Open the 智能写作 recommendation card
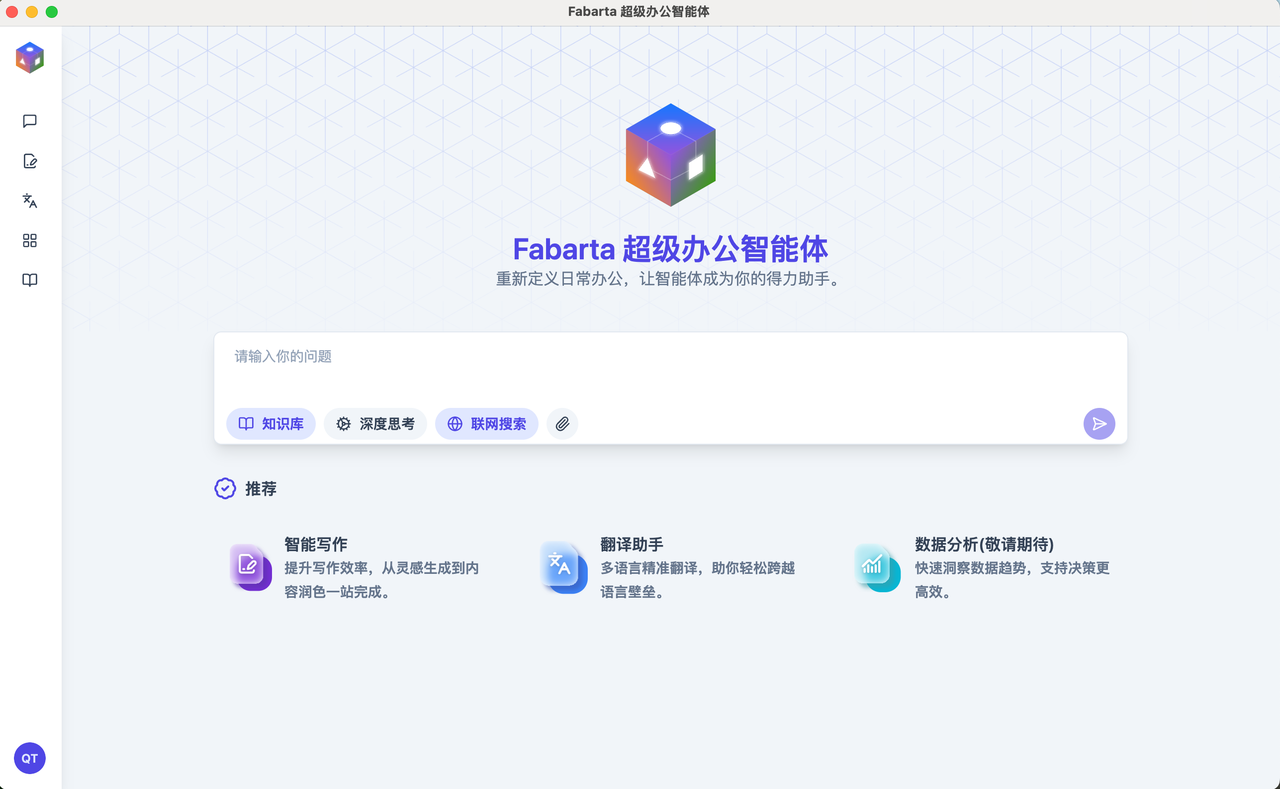Viewport: 1280px width, 789px height. pos(380,567)
